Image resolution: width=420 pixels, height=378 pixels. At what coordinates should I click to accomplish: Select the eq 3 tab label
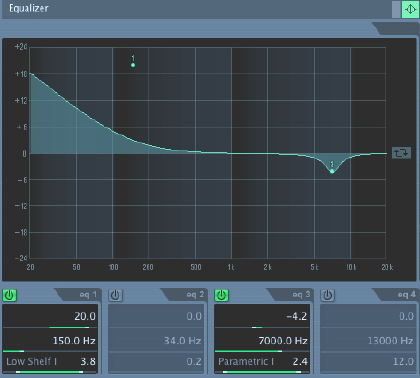point(301,295)
